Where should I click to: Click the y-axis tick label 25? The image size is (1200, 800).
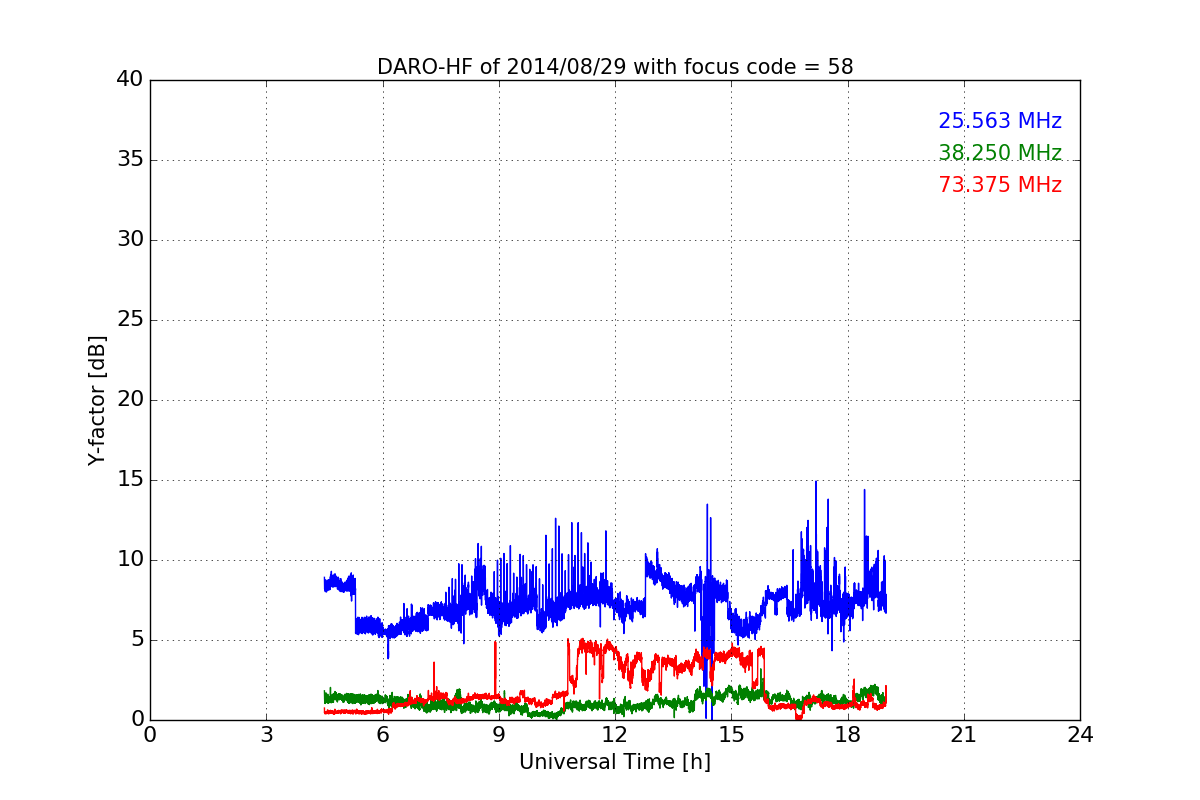(x=130, y=320)
